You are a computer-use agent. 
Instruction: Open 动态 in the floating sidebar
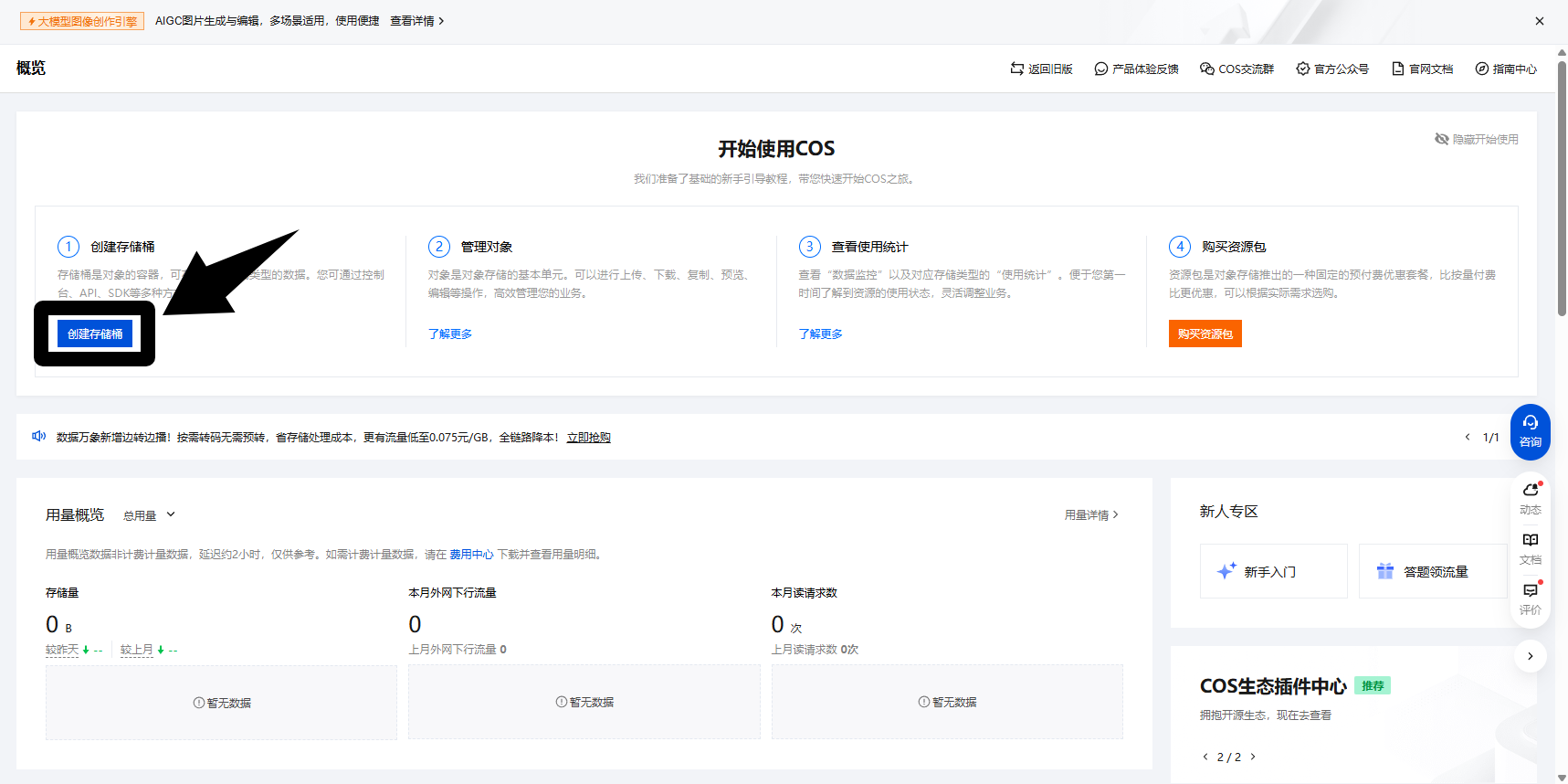point(1531,498)
